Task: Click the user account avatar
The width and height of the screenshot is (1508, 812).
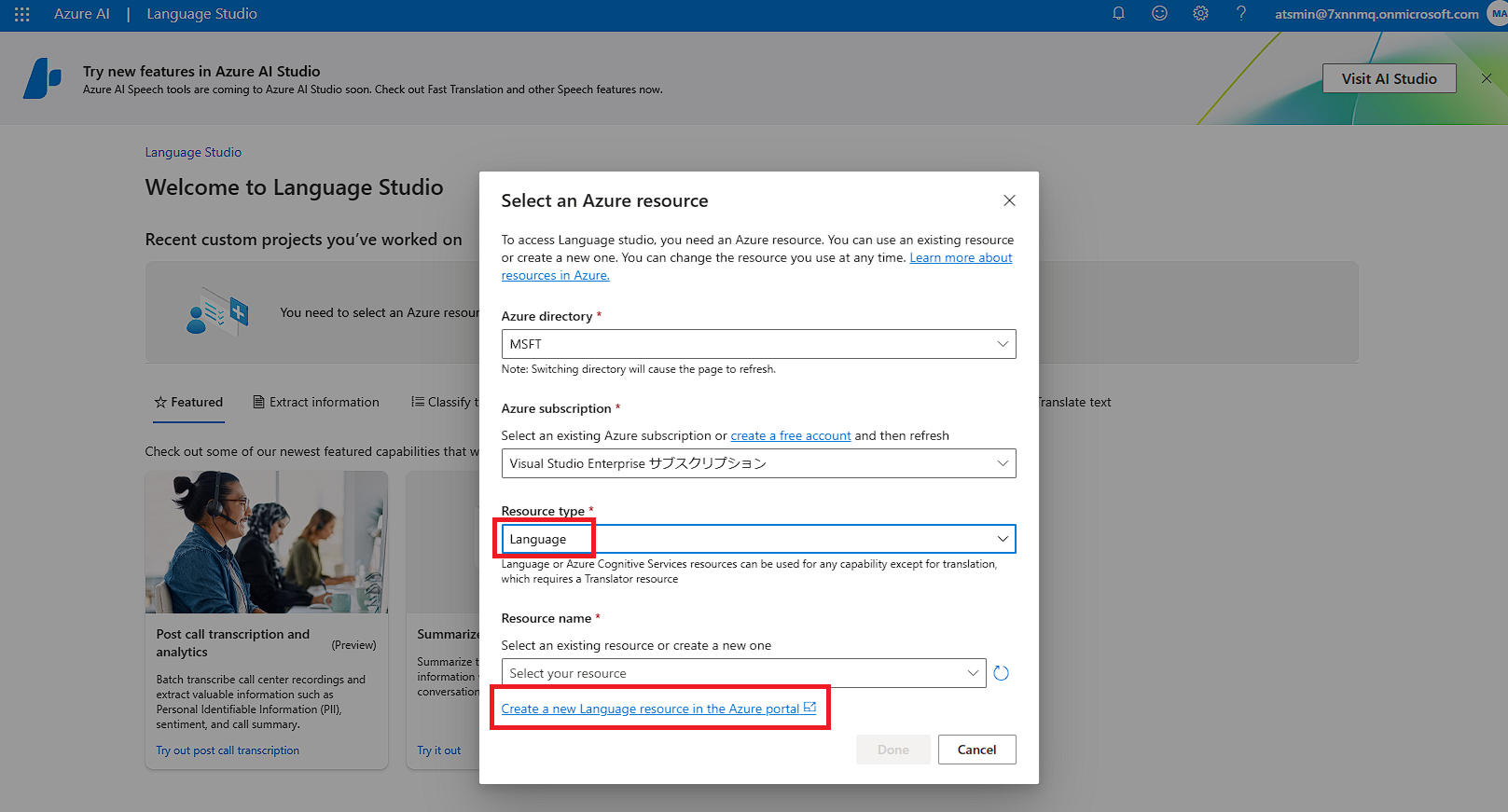Action: (1498, 14)
